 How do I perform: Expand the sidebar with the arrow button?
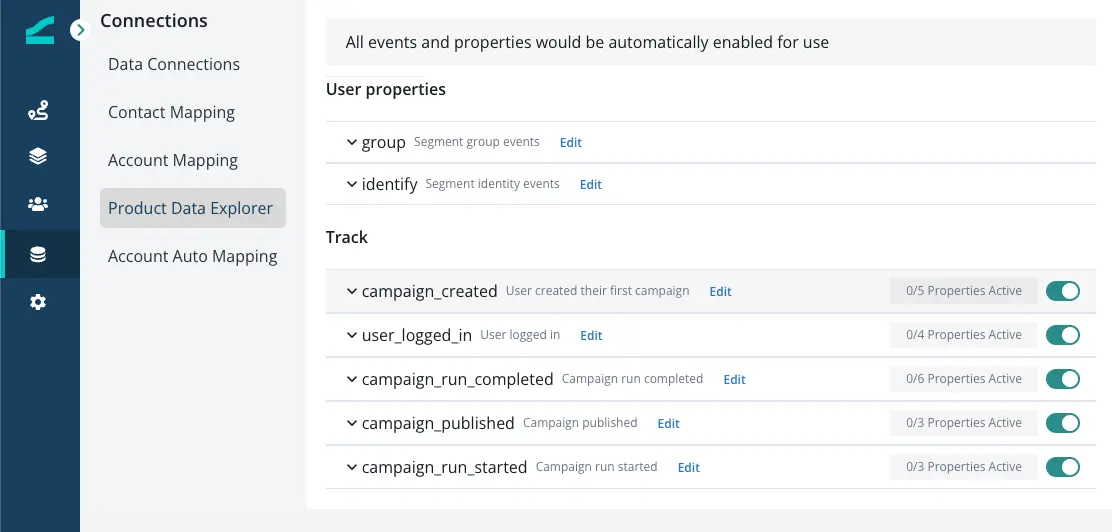(81, 30)
